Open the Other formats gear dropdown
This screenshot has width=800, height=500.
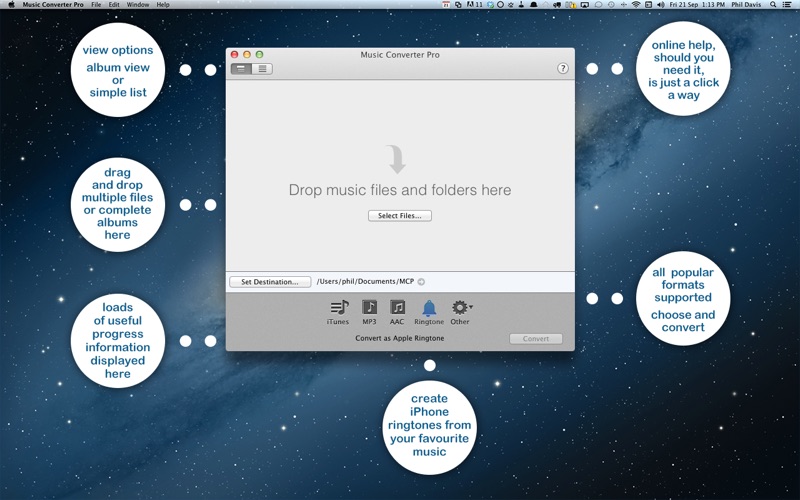click(460, 308)
